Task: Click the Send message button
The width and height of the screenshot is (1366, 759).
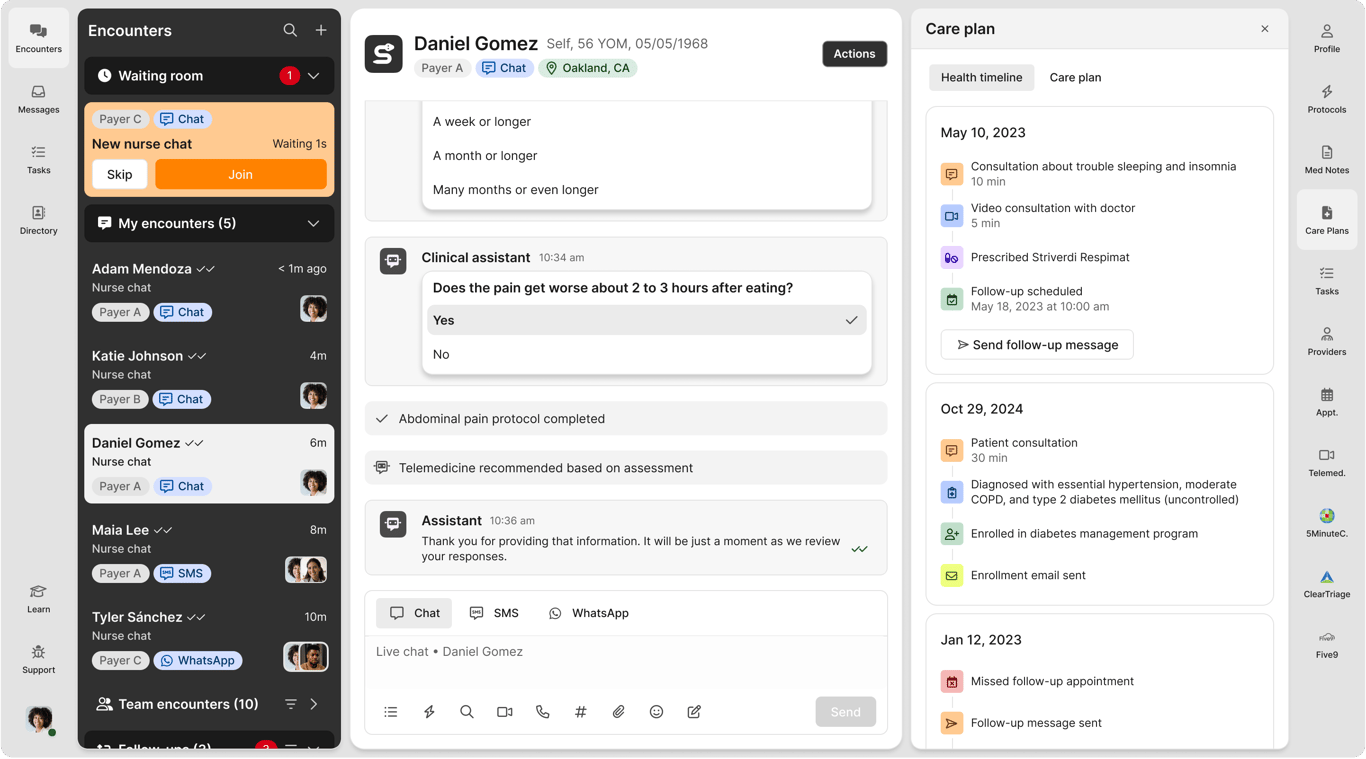Action: (x=845, y=712)
